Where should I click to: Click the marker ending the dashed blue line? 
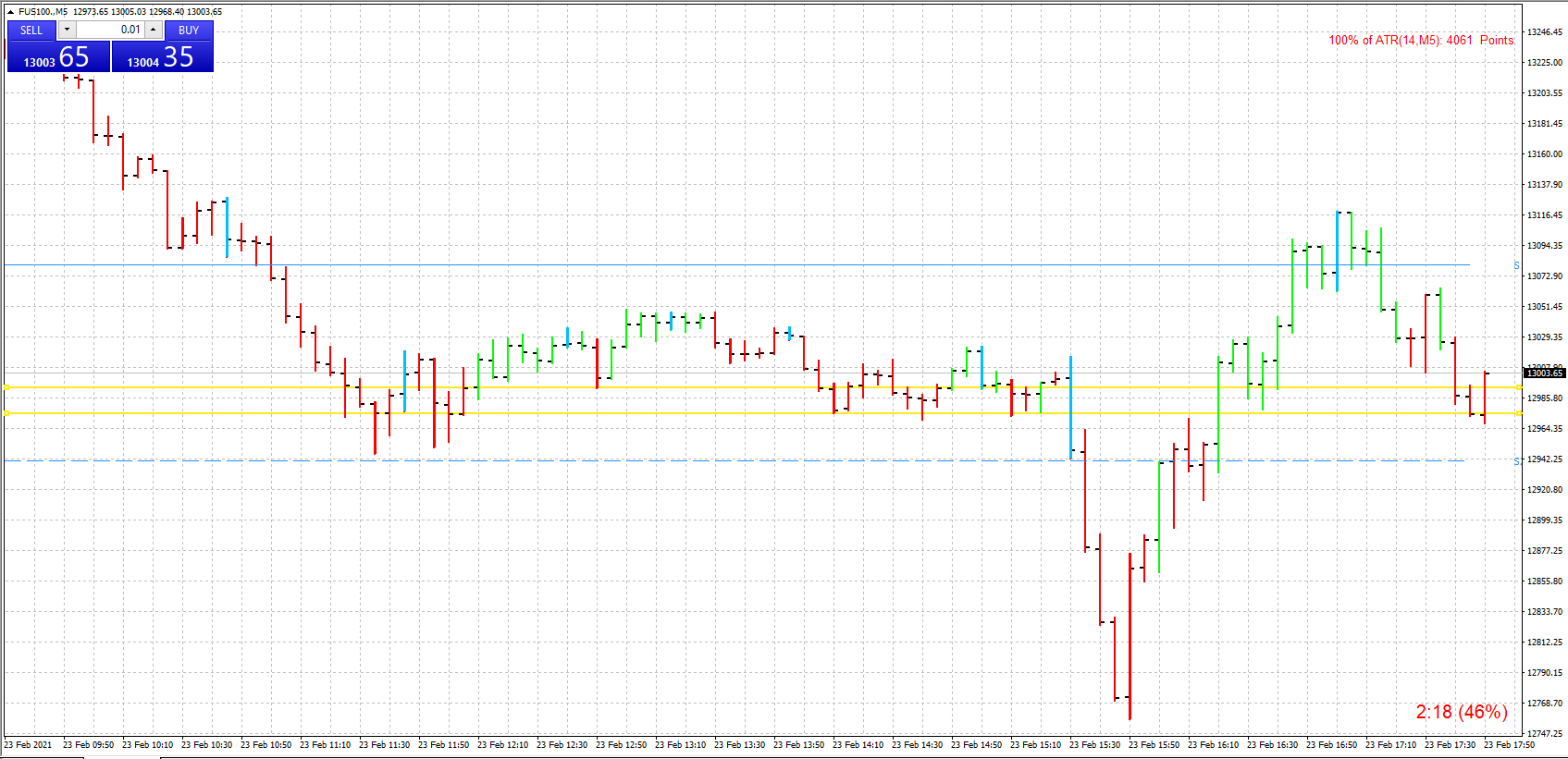tap(1516, 461)
